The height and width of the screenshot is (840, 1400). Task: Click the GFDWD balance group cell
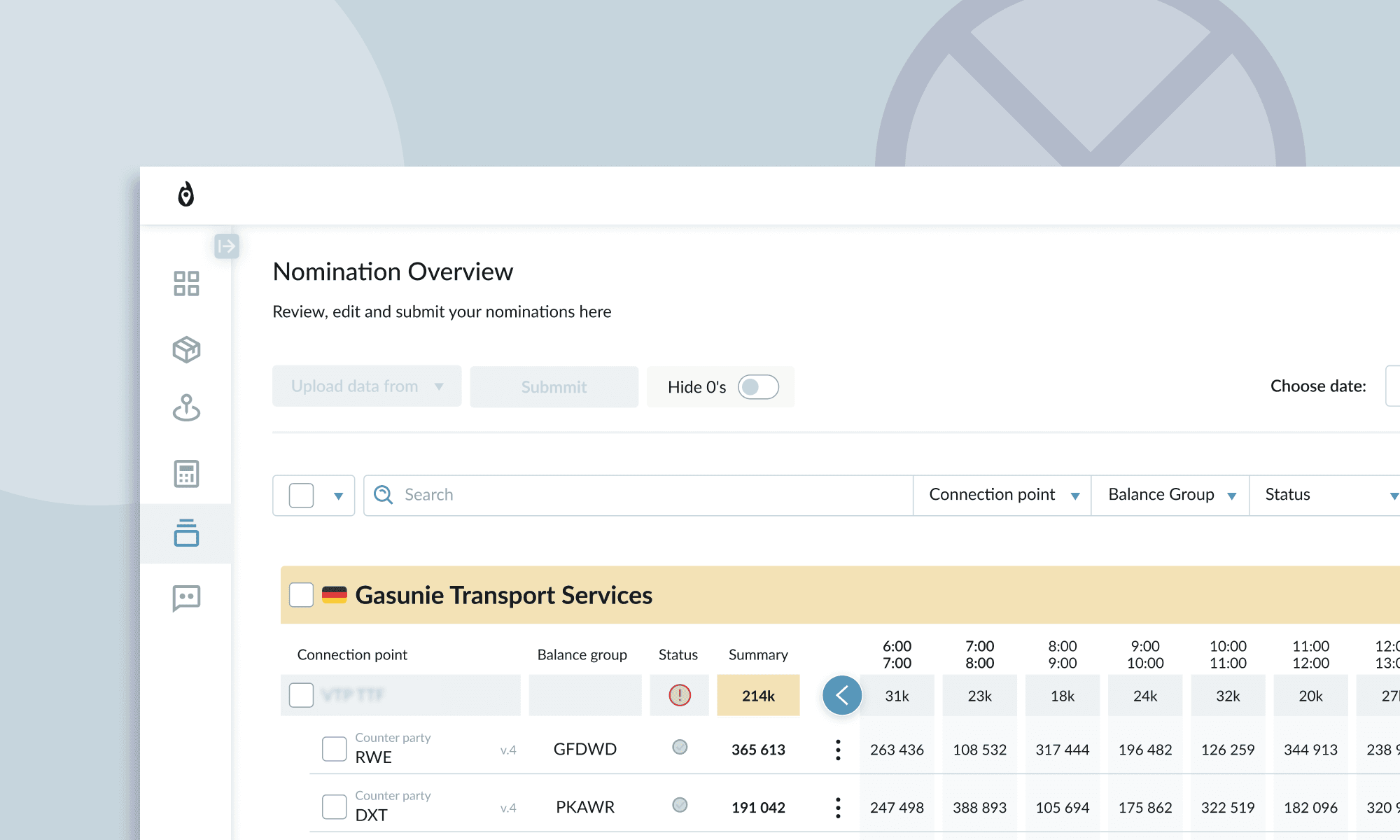[x=585, y=749]
